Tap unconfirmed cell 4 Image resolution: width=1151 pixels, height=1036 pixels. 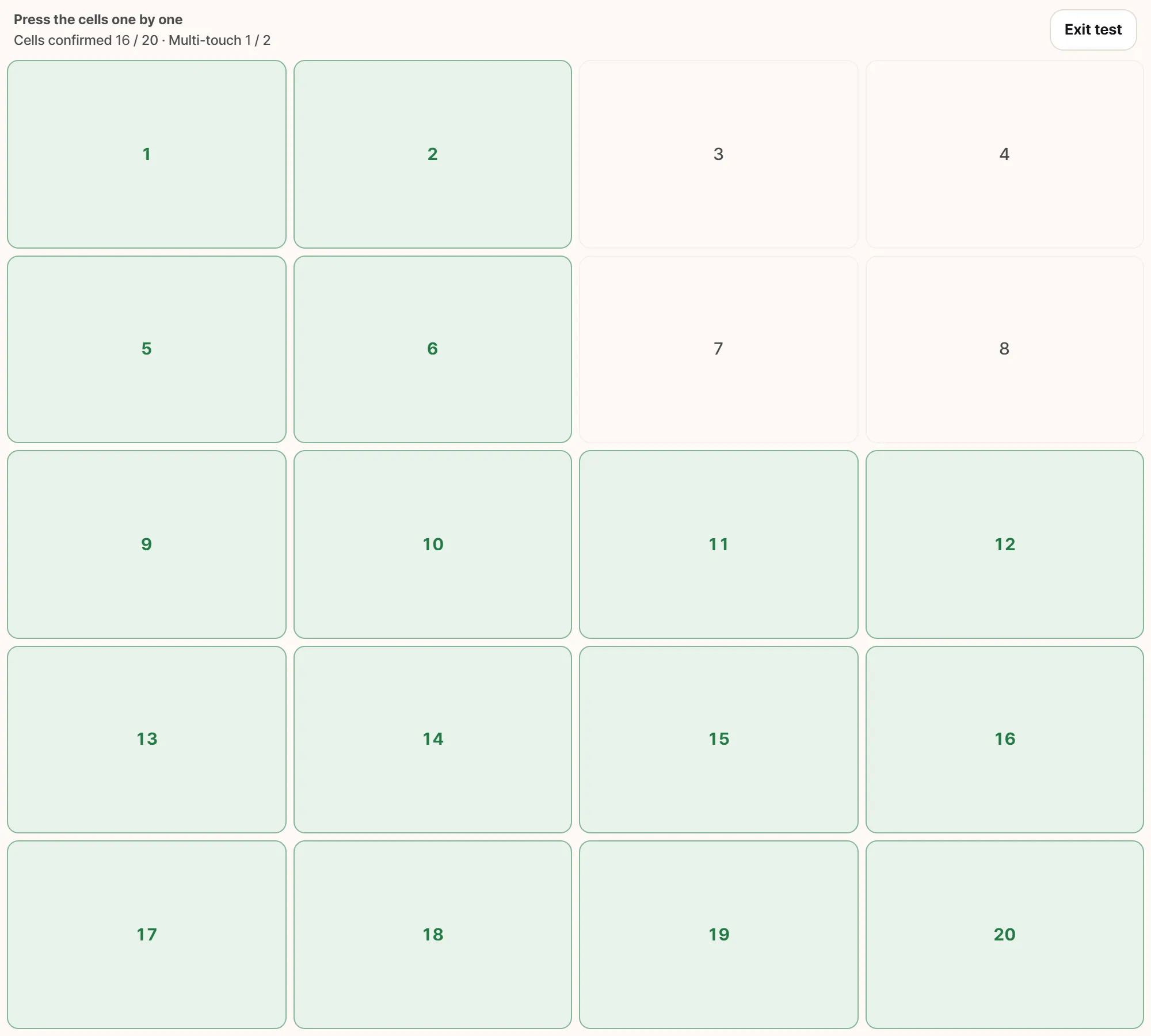1004,154
